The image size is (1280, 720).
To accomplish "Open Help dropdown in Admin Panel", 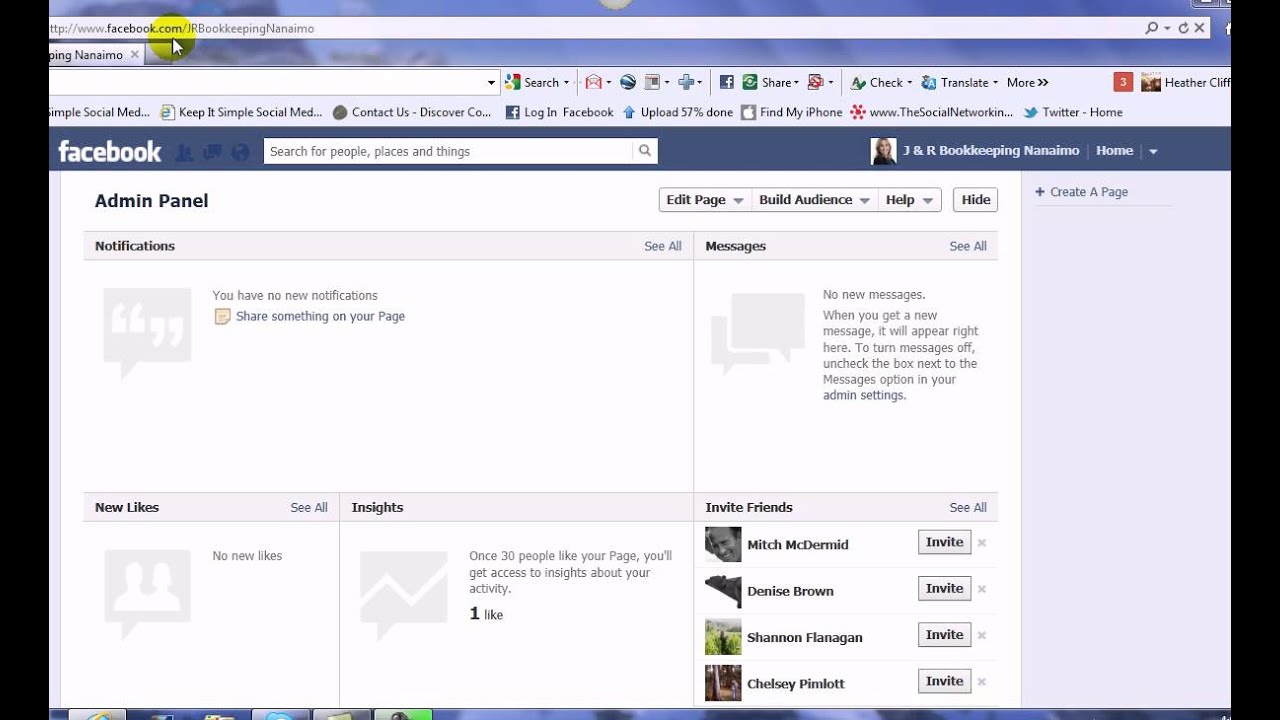I will (909, 200).
